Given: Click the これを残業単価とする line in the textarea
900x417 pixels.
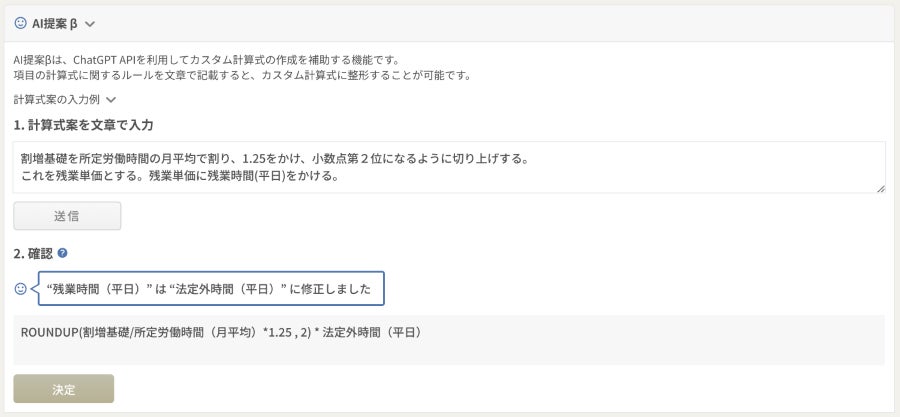Looking at the screenshot, I should pos(180,177).
